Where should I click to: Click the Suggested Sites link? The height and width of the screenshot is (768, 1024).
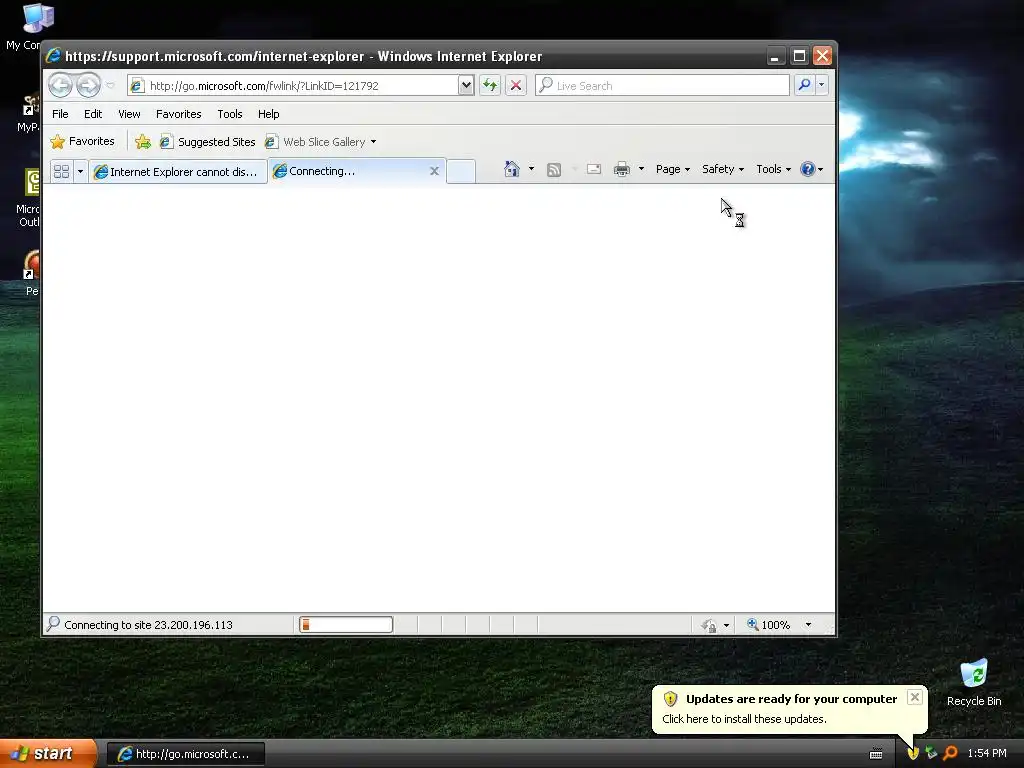pos(208,142)
